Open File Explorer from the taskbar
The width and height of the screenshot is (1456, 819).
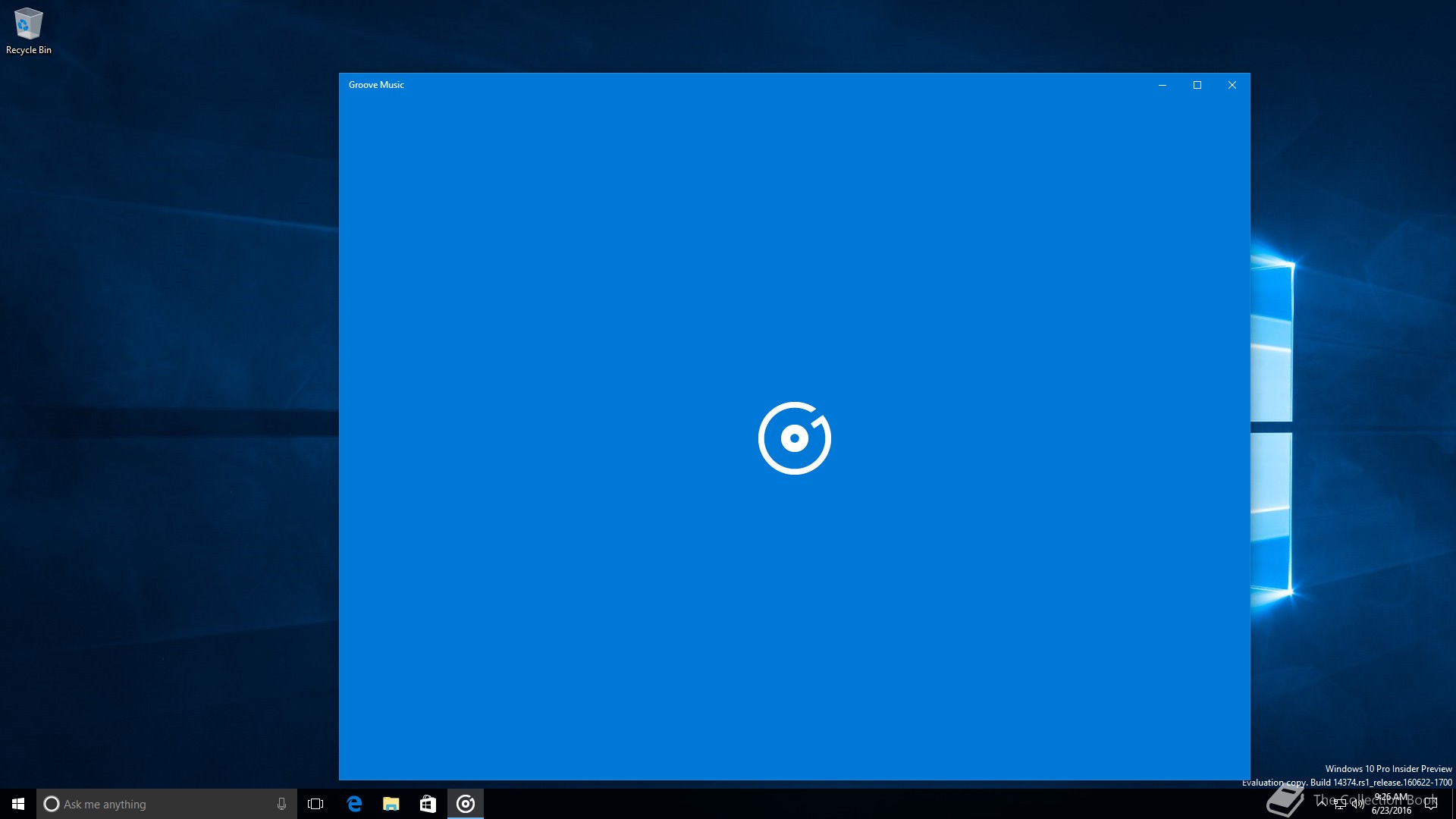(391, 804)
